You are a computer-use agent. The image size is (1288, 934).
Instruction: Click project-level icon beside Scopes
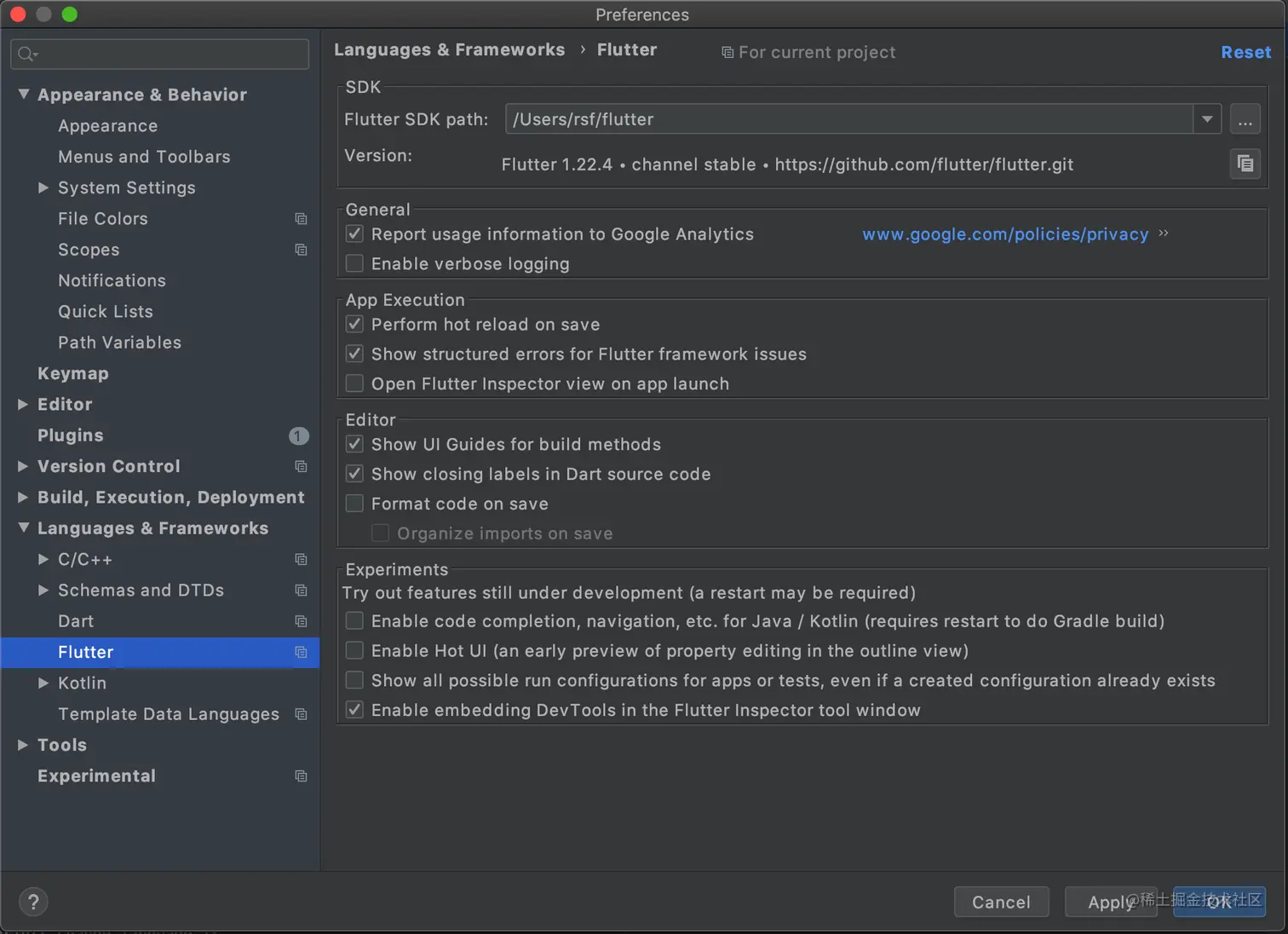click(301, 250)
